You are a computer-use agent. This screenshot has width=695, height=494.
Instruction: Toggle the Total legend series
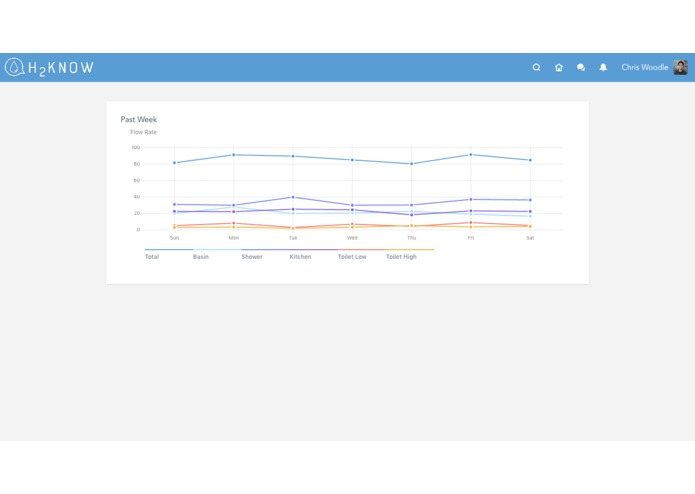pos(152,257)
